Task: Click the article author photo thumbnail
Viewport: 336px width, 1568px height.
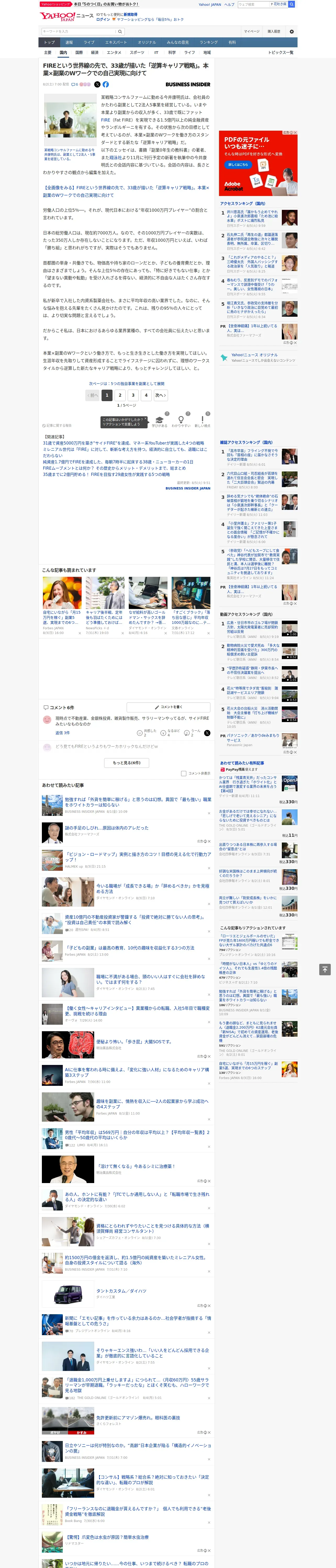Action: (70, 120)
